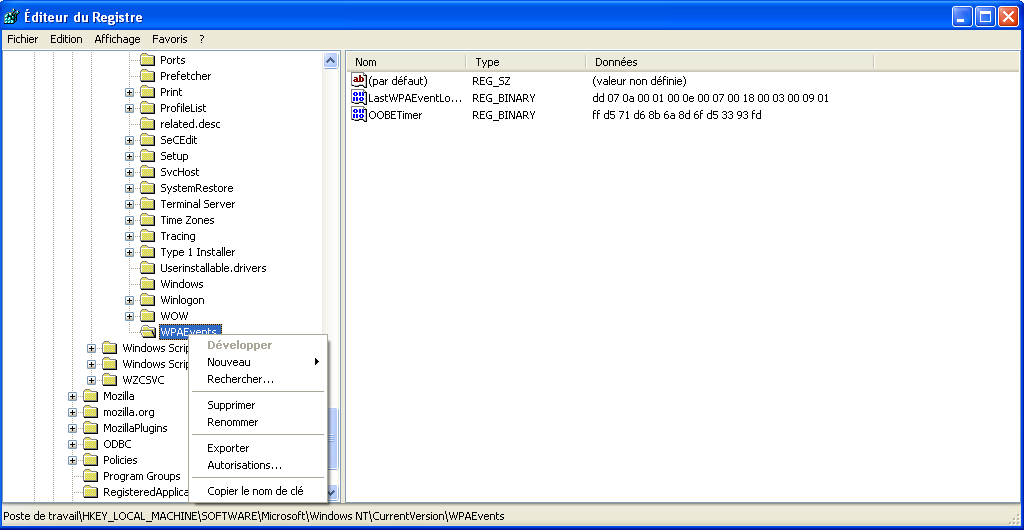Sort values by the Type column header

[x=525, y=62]
